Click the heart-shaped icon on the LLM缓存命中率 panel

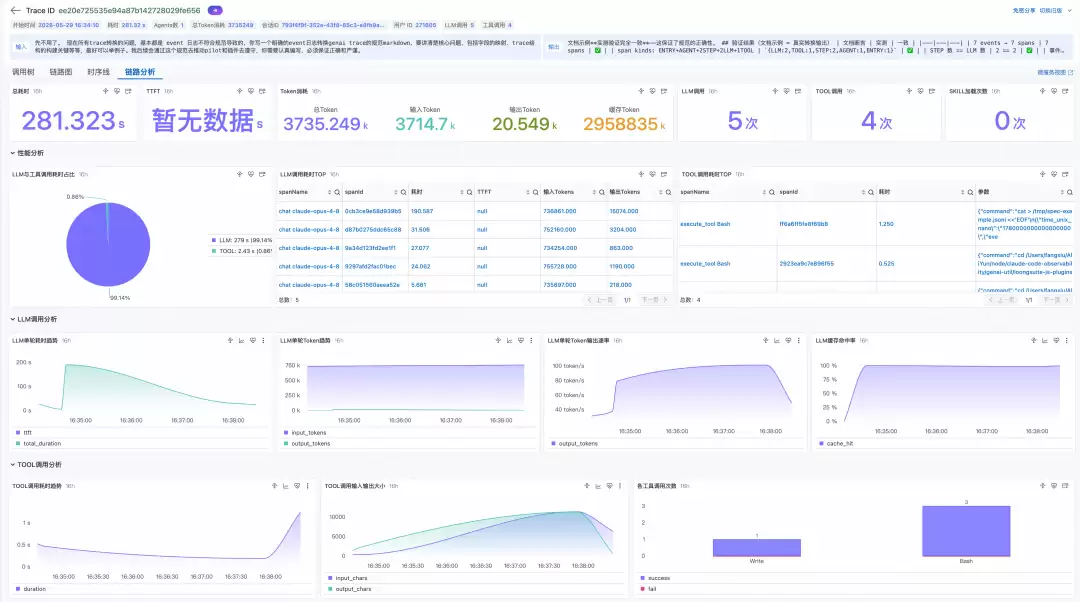click(x=1056, y=340)
